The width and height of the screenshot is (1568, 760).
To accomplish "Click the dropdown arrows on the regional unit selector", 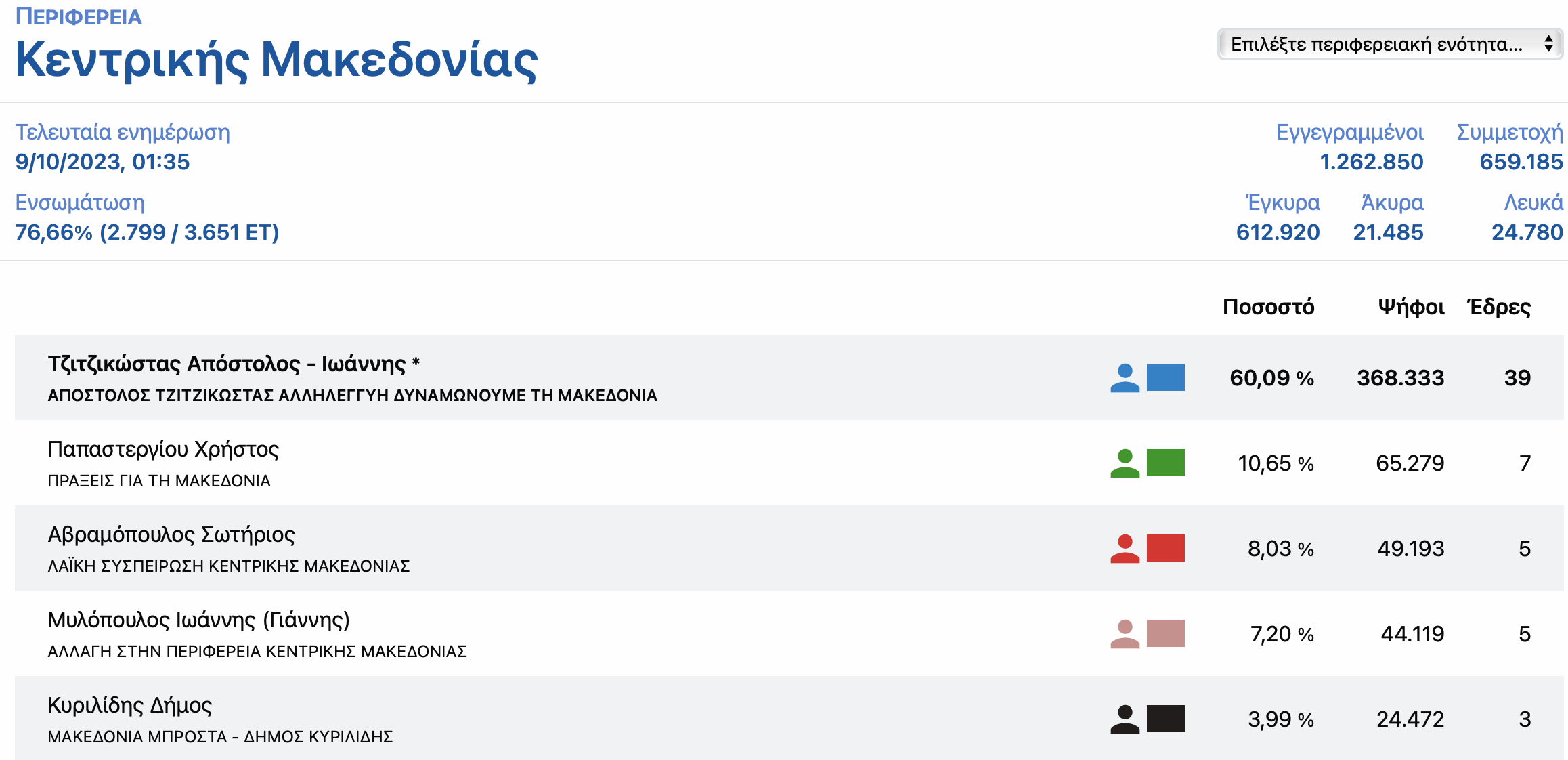I will coord(1548,44).
